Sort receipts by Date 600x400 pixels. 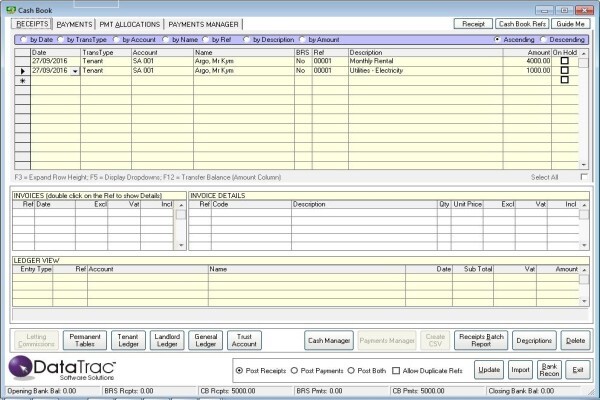point(24,39)
